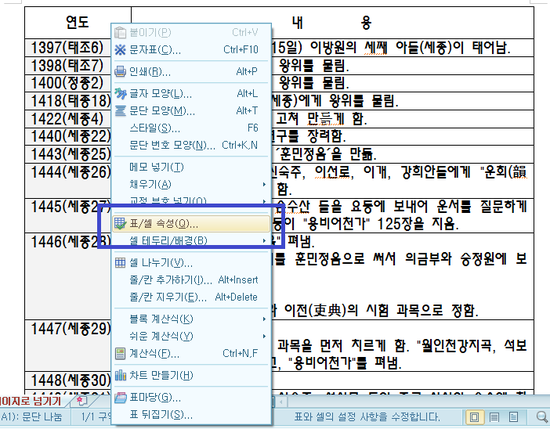Switch to first view mode status button

[x=475, y=417]
